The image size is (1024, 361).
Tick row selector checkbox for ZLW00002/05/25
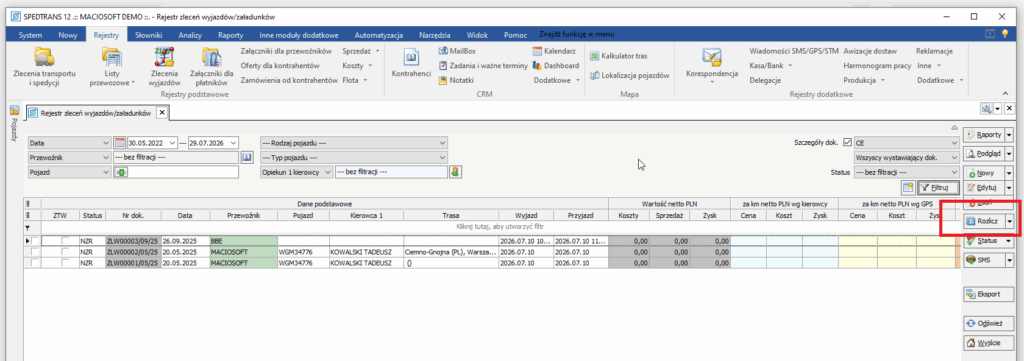pos(35,251)
